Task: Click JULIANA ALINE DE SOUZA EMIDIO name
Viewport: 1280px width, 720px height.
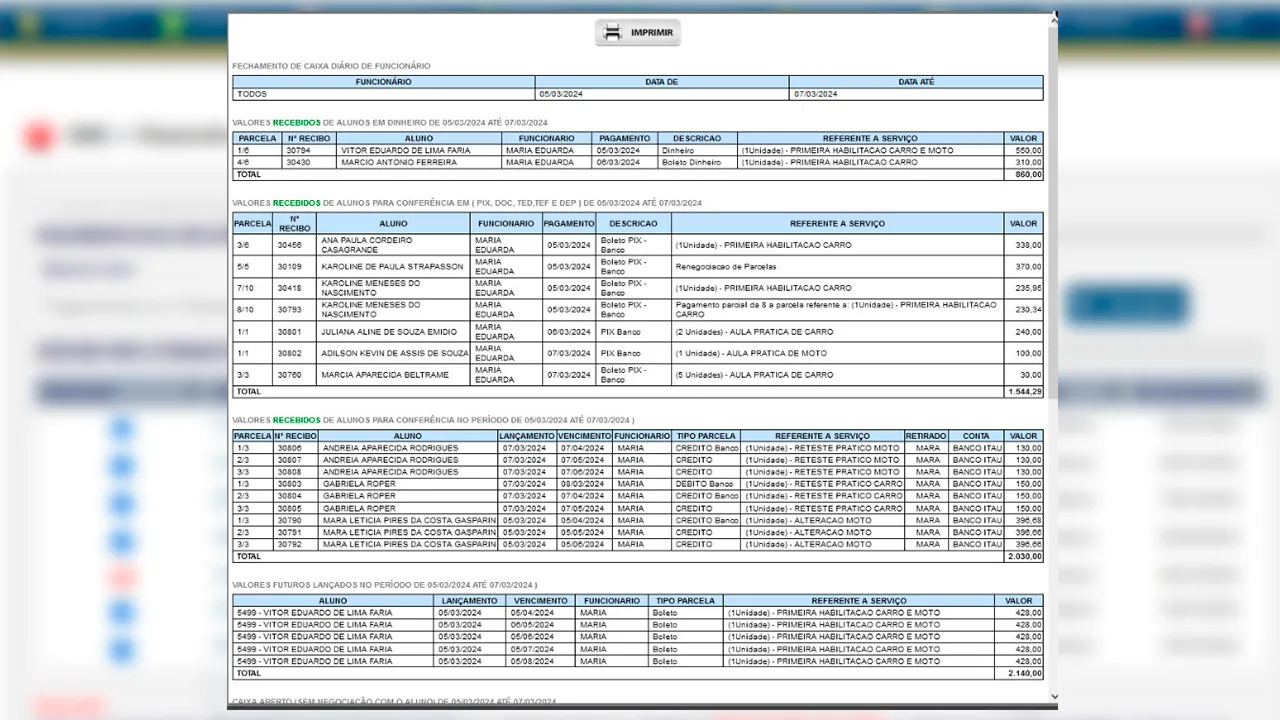Action: point(388,332)
